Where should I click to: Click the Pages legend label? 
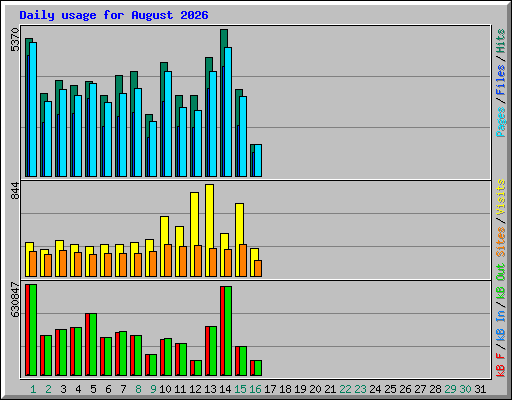pos(500,122)
